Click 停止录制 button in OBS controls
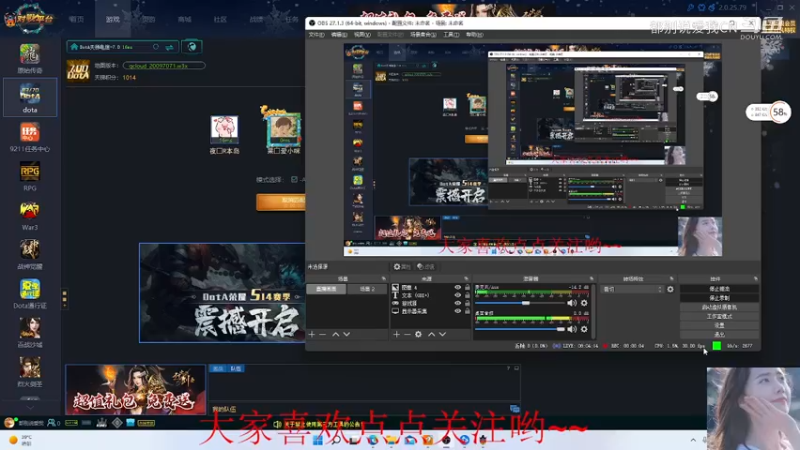This screenshot has height=450, width=800. pyautogui.click(x=719, y=298)
